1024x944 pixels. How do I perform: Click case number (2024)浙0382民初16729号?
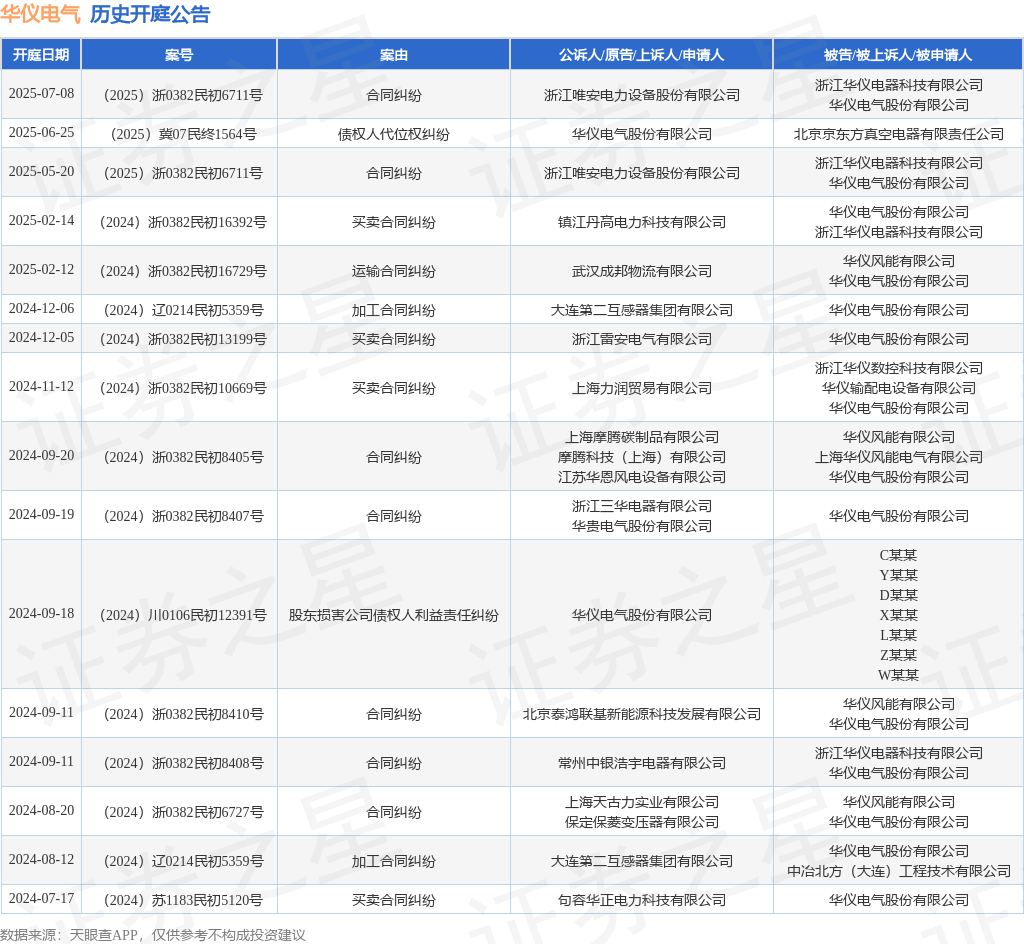pyautogui.click(x=180, y=272)
